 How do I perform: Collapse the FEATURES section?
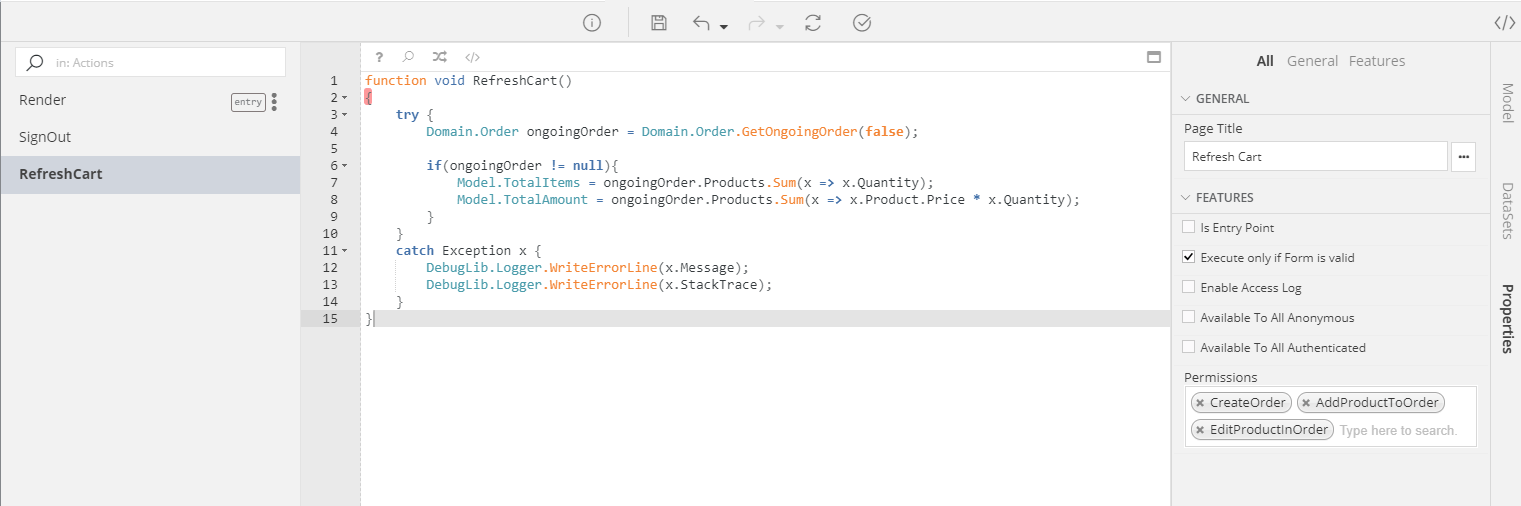[x=1186, y=198]
